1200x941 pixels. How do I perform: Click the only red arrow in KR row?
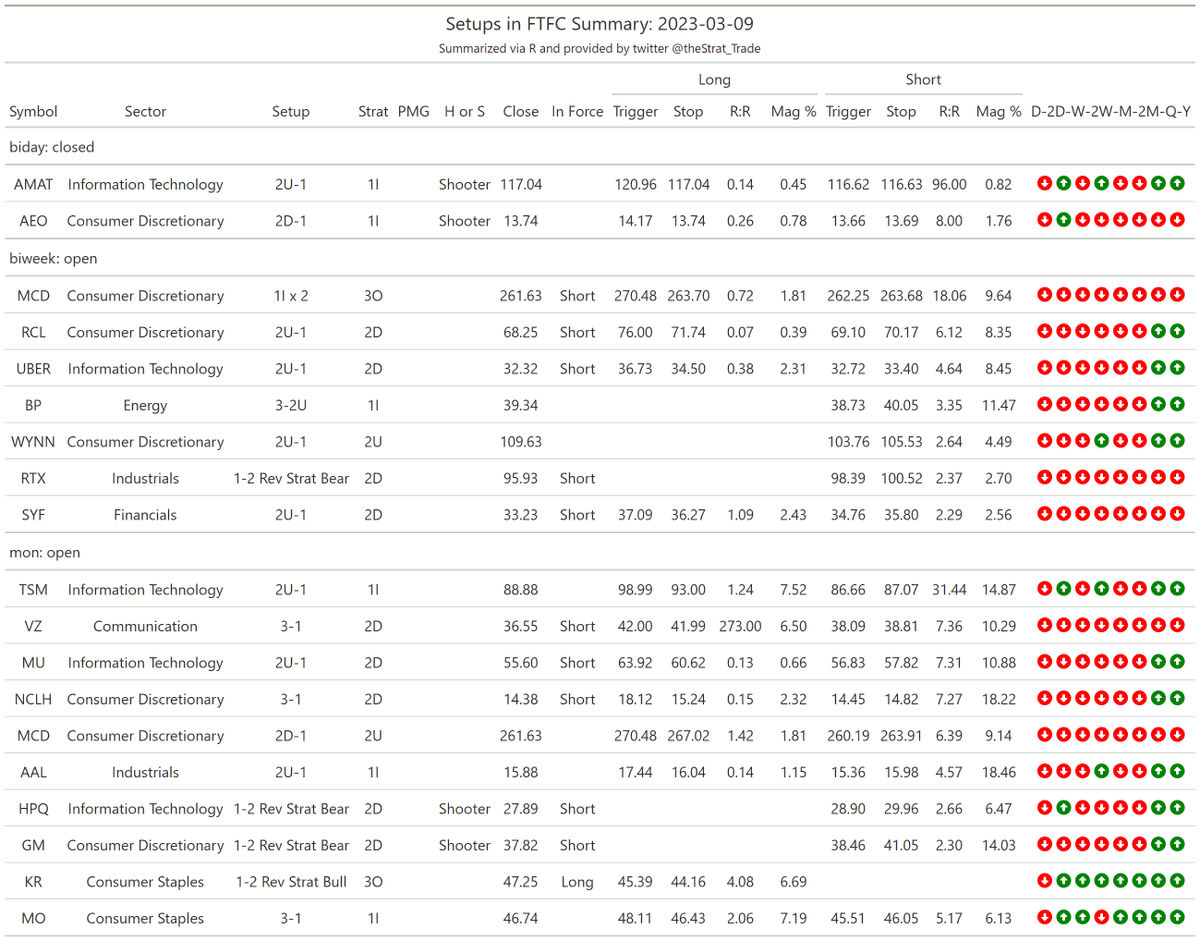(1044, 882)
